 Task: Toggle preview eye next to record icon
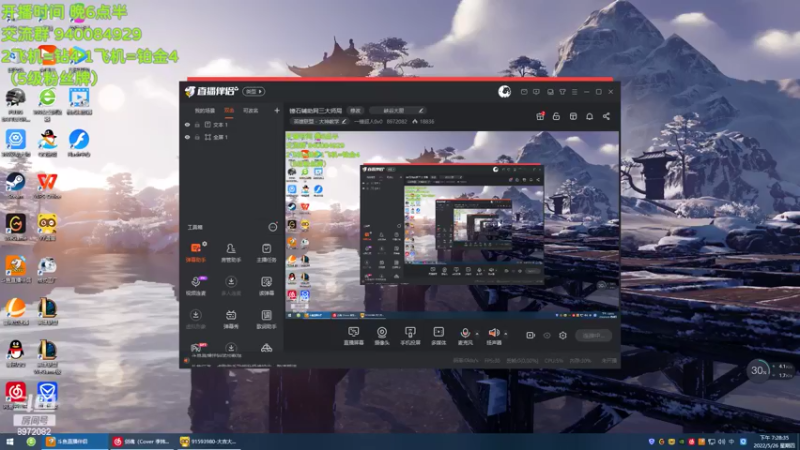[x=546, y=335]
